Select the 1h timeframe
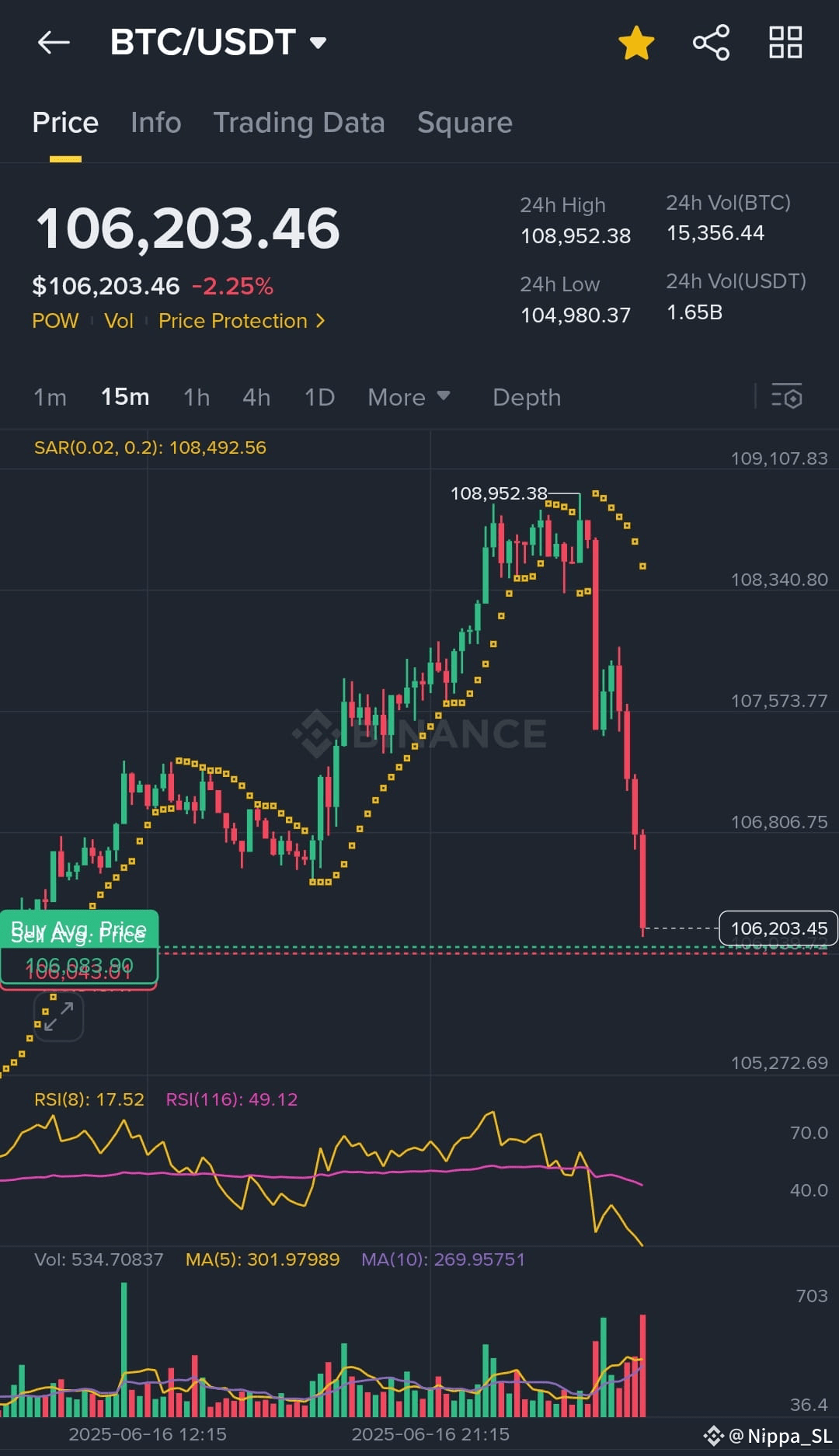839x1456 pixels. click(197, 397)
